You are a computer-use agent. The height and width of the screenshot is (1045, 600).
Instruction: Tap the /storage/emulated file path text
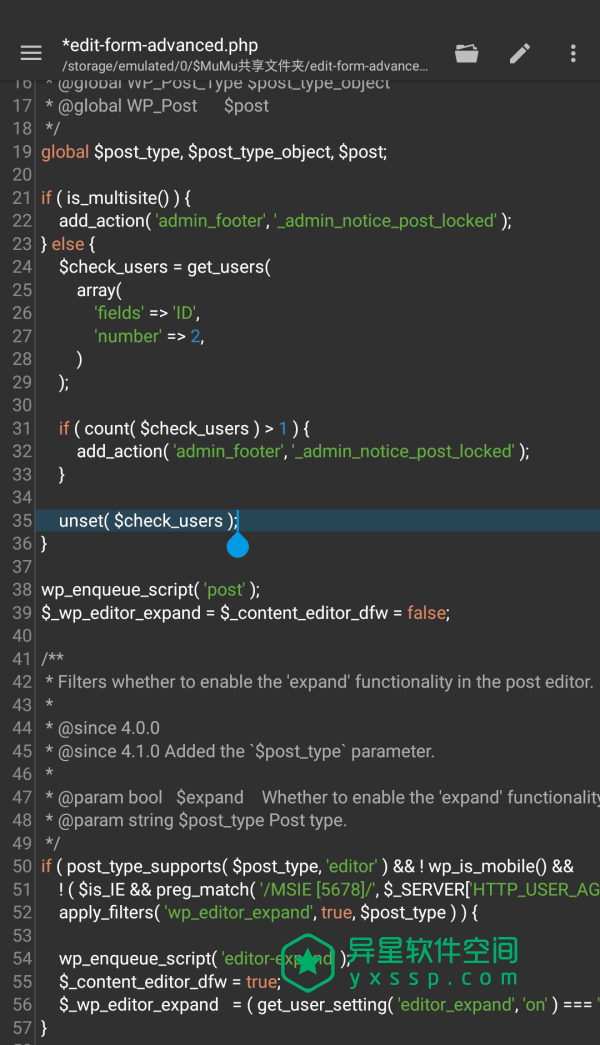245,66
